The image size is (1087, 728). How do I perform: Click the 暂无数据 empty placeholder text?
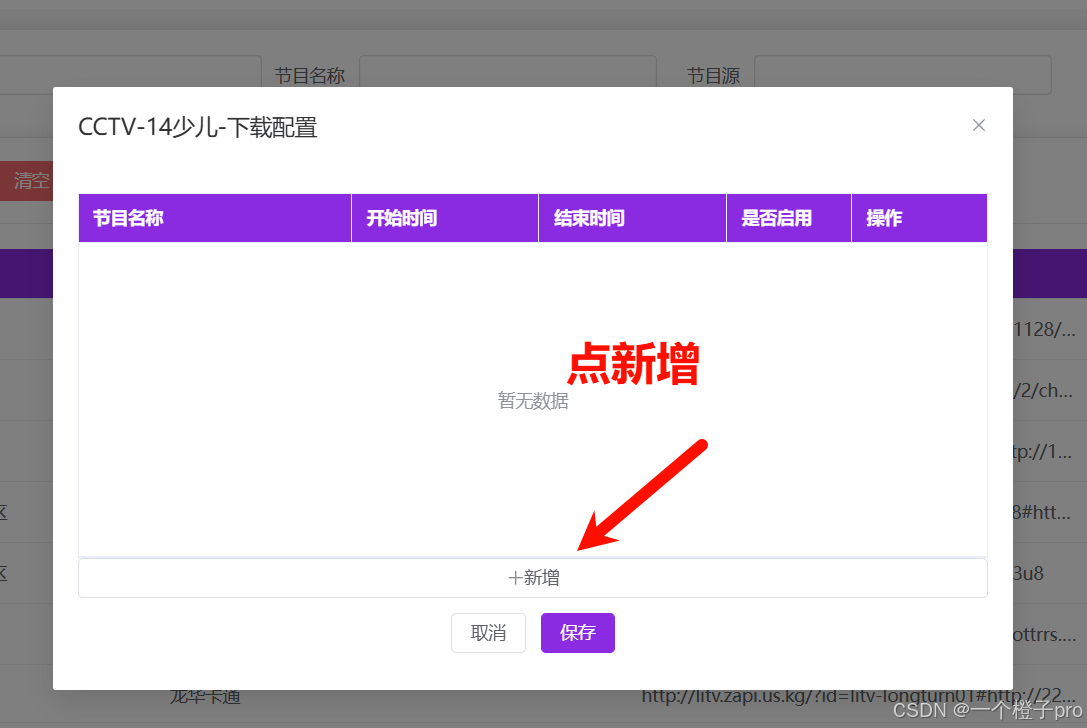tap(532, 401)
